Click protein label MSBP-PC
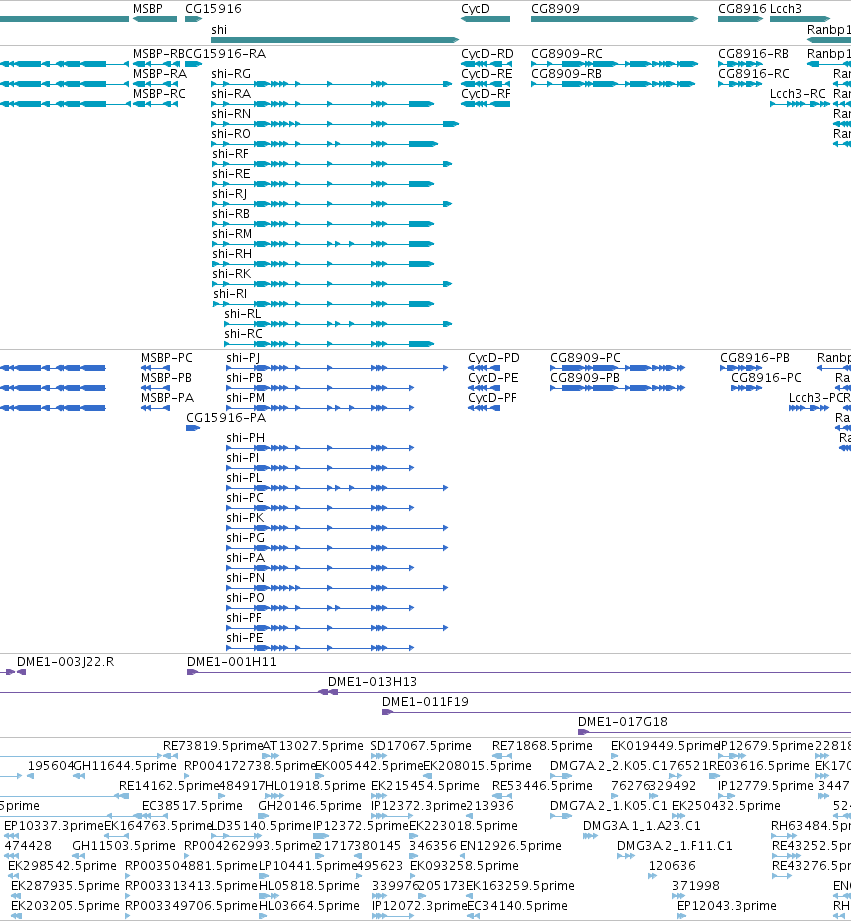 click(167, 358)
